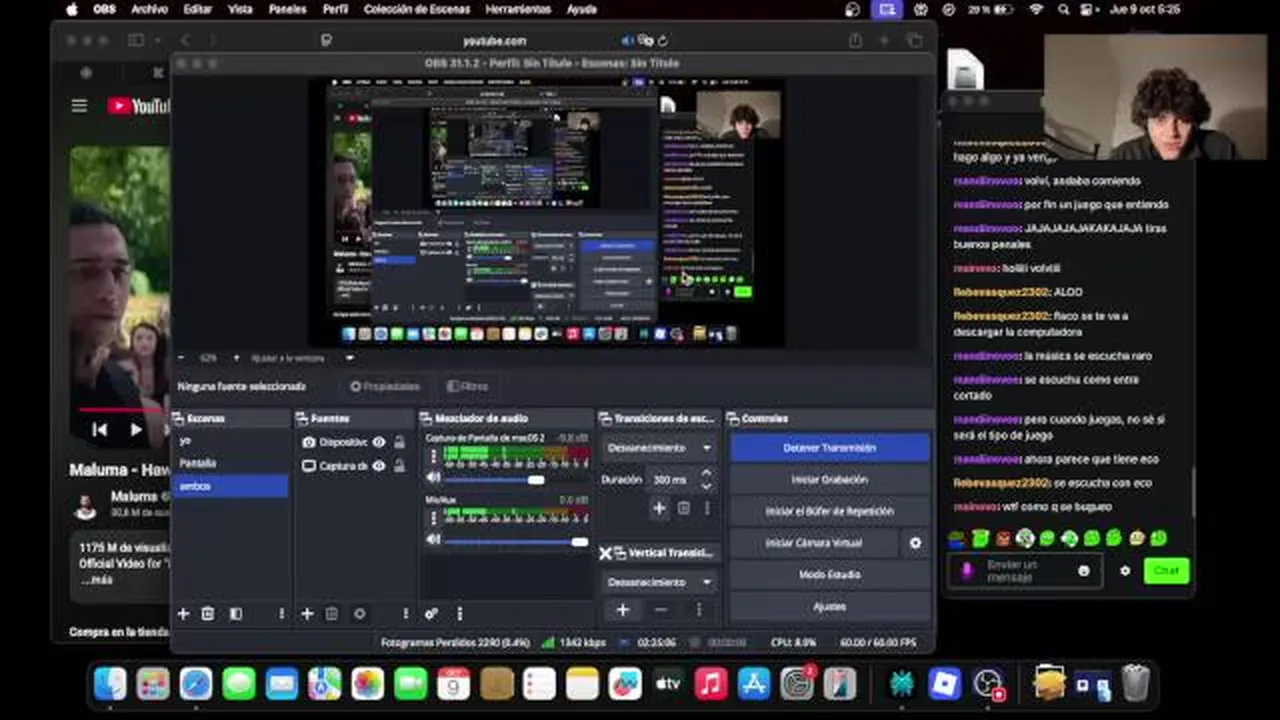The image size is (1280, 720).
Task: Click Iniciar Cámara Virtual button
Action: 814,543
